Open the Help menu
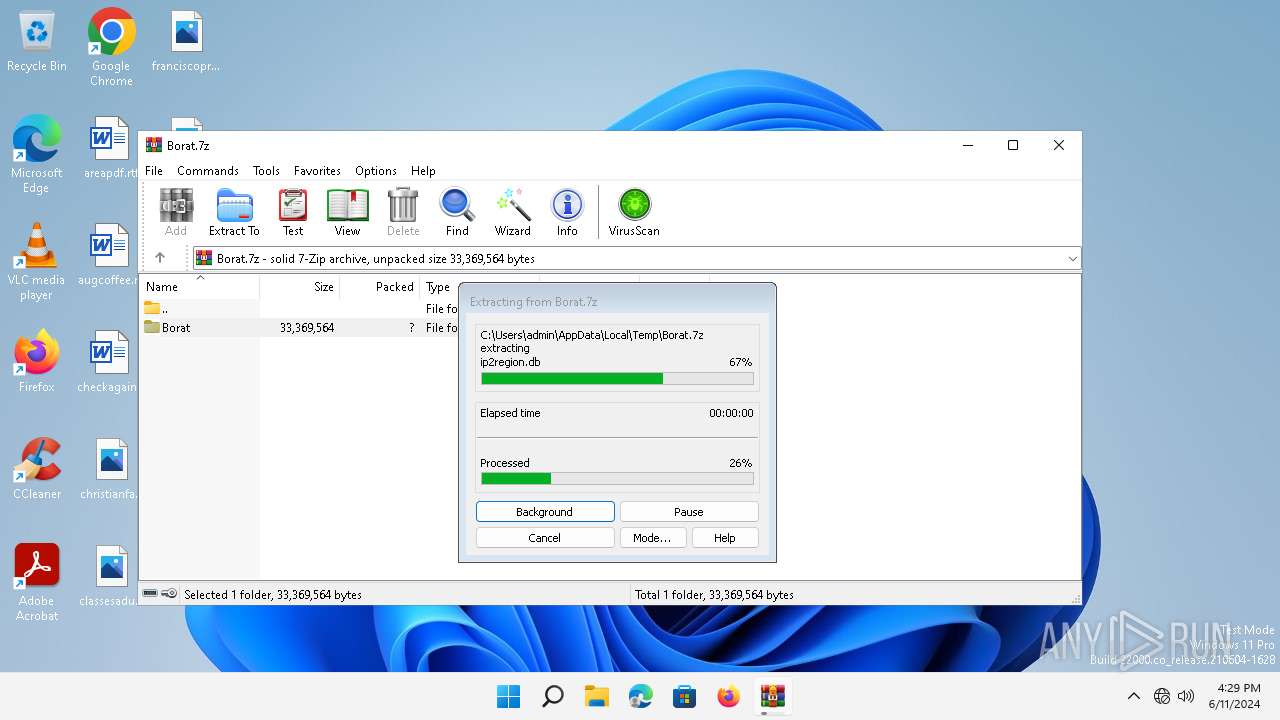Viewport: 1280px width, 720px height. click(x=423, y=171)
